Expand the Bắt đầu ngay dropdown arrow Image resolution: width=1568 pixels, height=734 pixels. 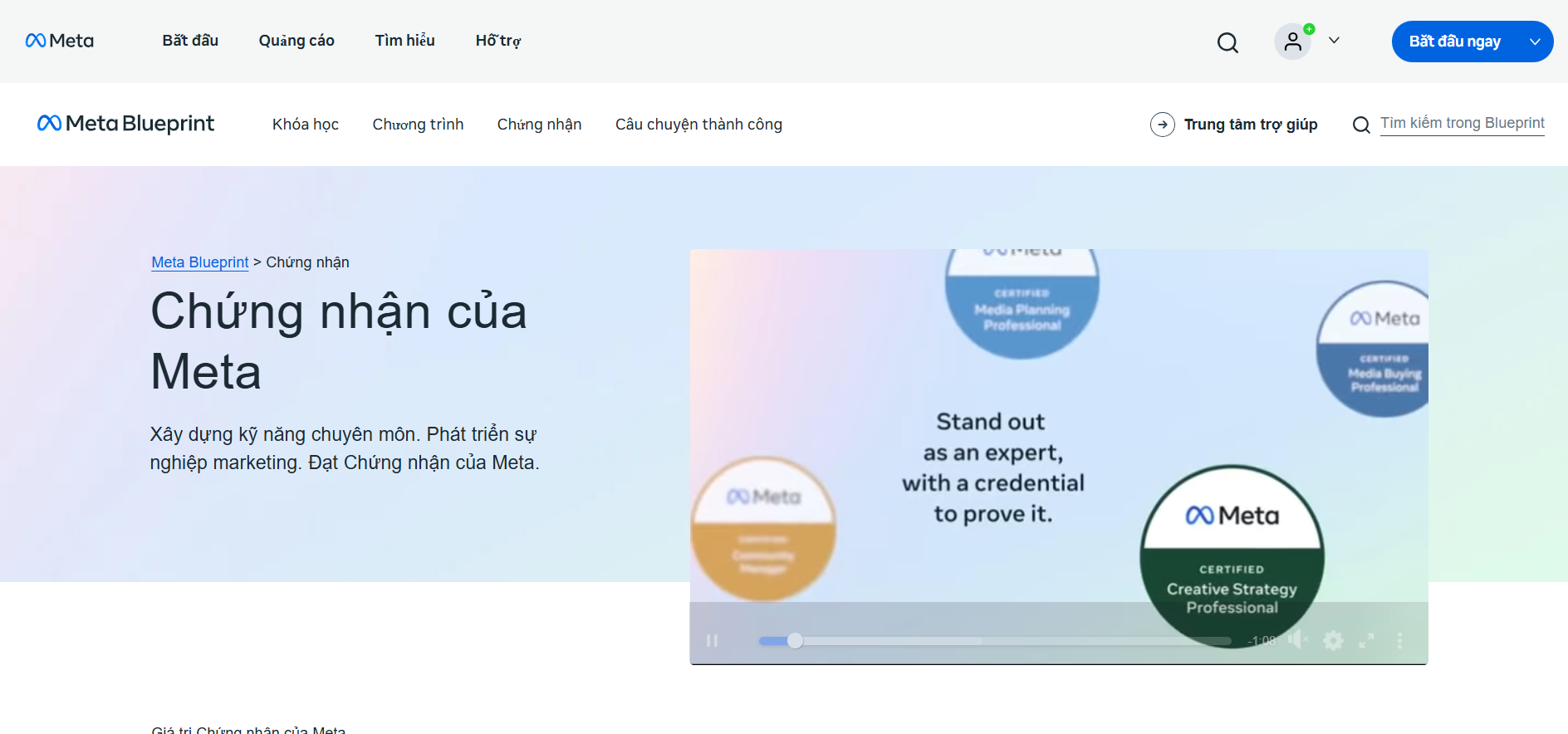[1535, 42]
